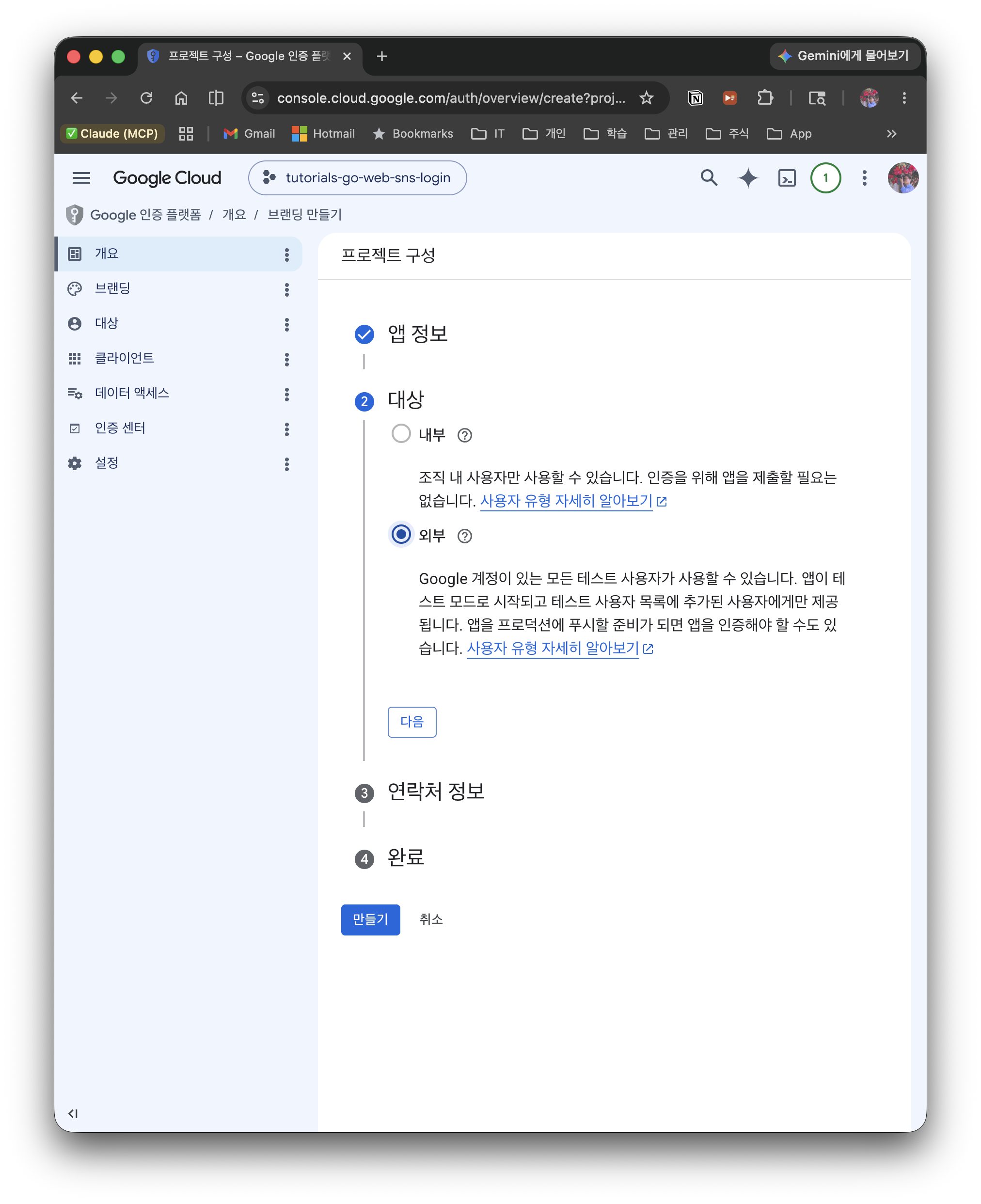Expand the 완료 step header
The image size is (981, 1204).
[x=406, y=857]
